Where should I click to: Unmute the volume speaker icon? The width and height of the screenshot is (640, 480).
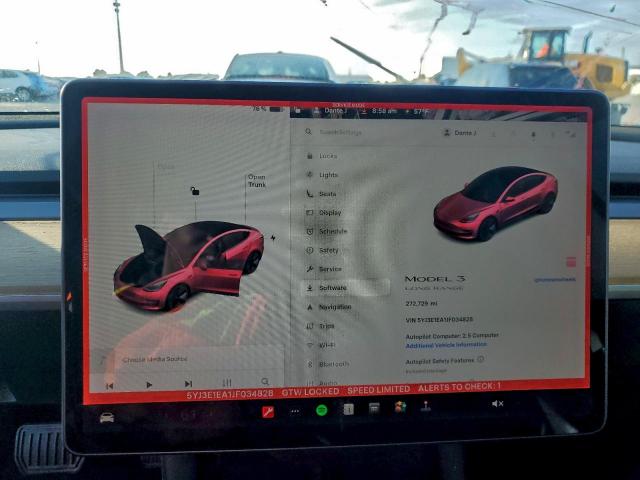tap(497, 404)
